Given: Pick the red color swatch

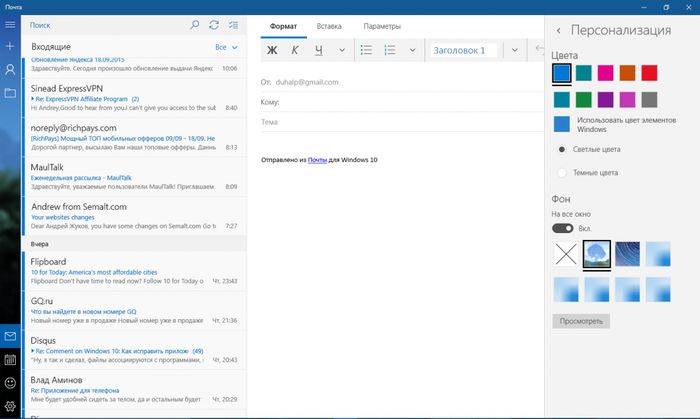Looking at the screenshot, I should [x=649, y=73].
